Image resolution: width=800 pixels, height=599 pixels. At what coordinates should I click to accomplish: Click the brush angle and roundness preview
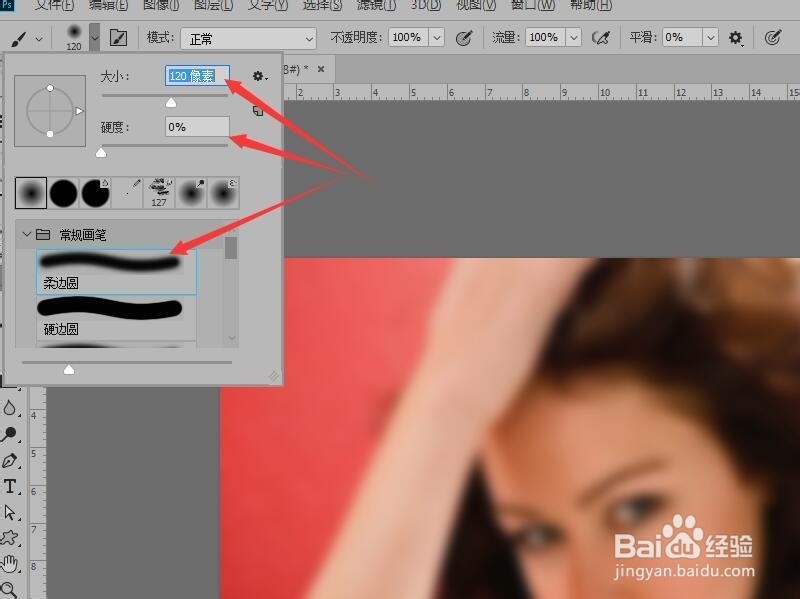[50, 111]
